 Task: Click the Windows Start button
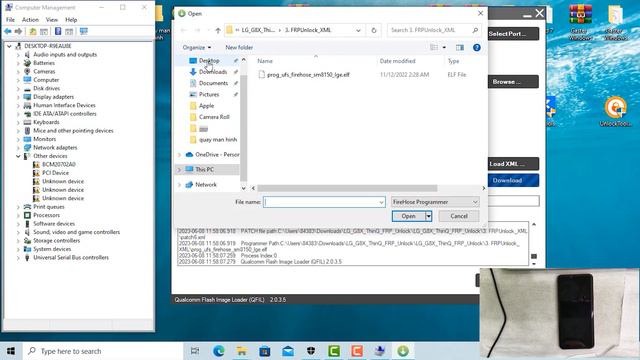click(11, 351)
